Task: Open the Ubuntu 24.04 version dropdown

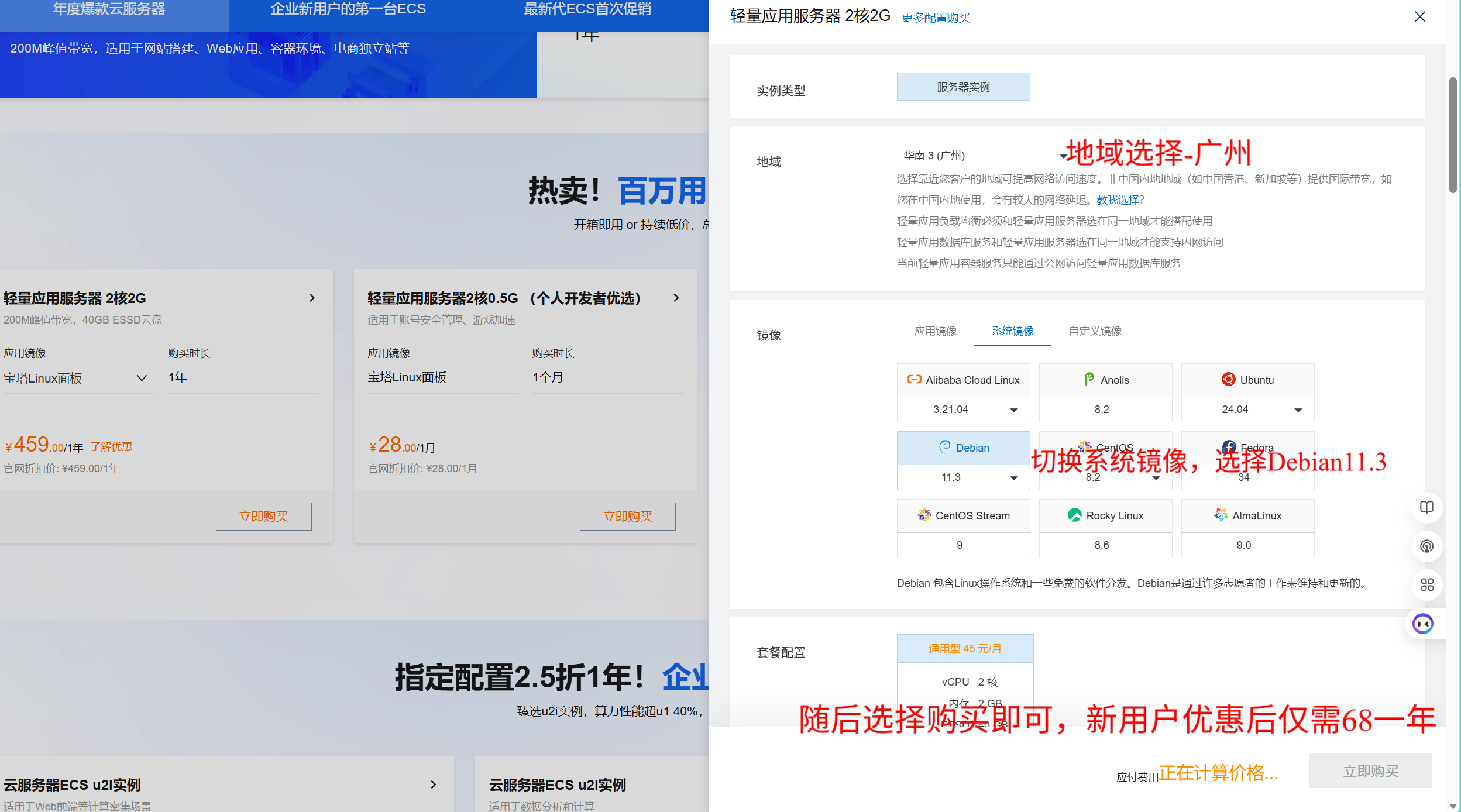Action: [1247, 410]
